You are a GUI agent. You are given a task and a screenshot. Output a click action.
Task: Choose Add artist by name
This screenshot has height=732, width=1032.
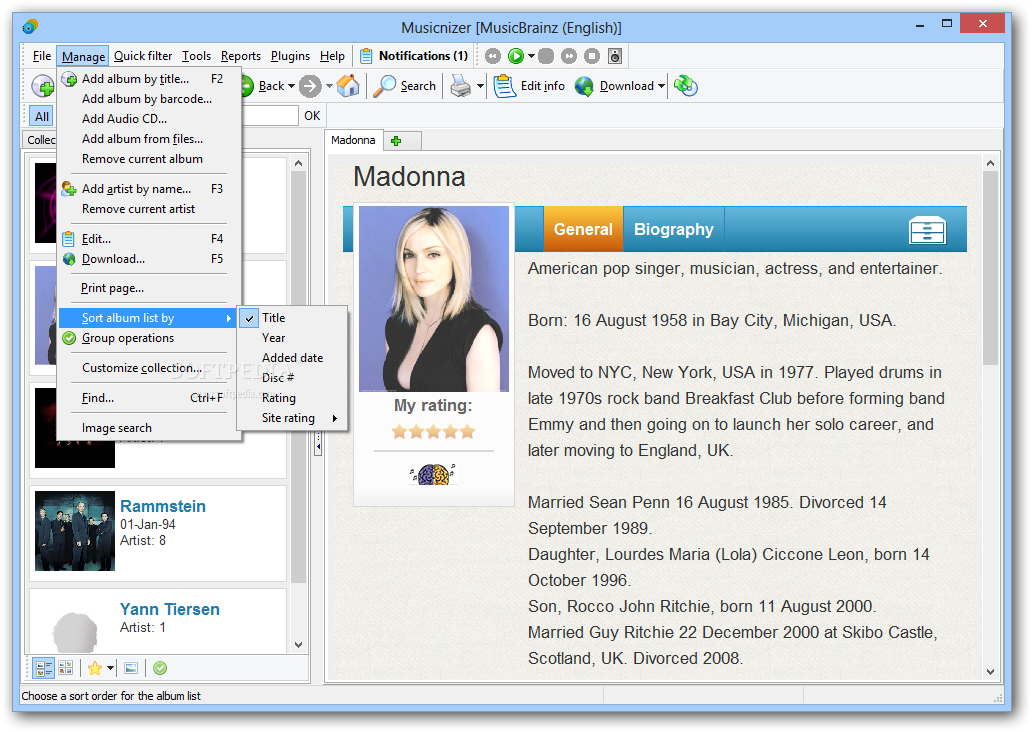[147, 189]
